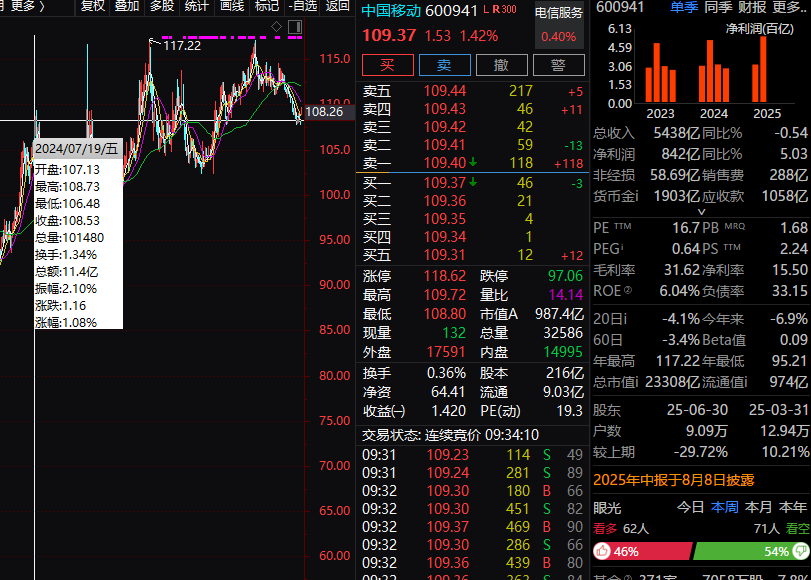The height and width of the screenshot is (580, 811).
Task: Click the 量比 14.14 value
Action: coord(566,295)
